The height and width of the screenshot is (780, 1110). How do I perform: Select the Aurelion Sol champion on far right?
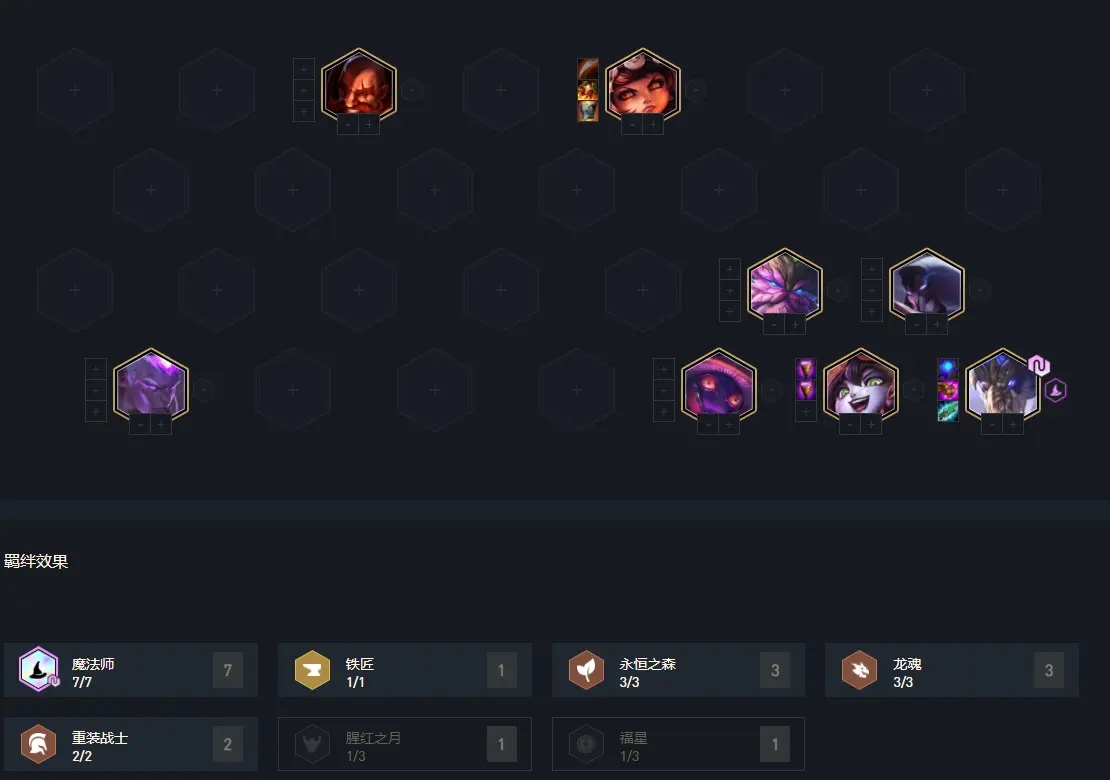1002,385
